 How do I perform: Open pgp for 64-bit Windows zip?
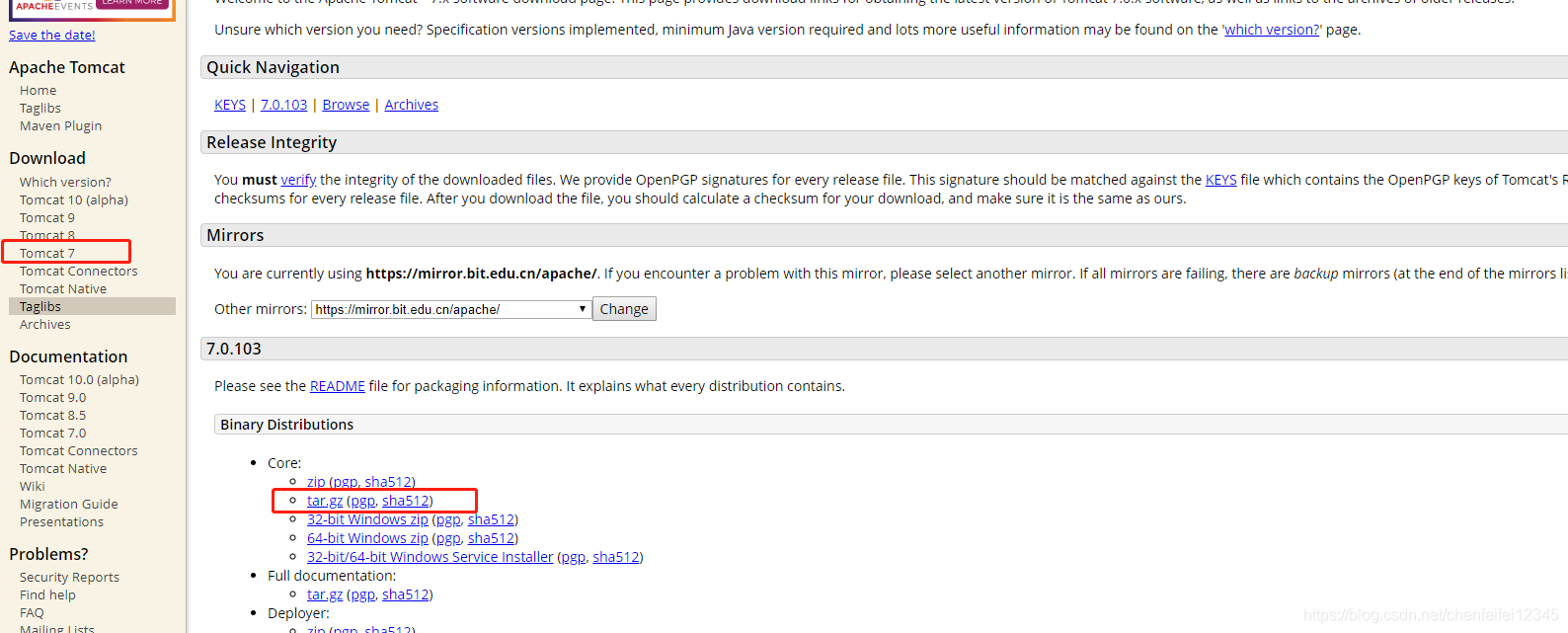(448, 538)
